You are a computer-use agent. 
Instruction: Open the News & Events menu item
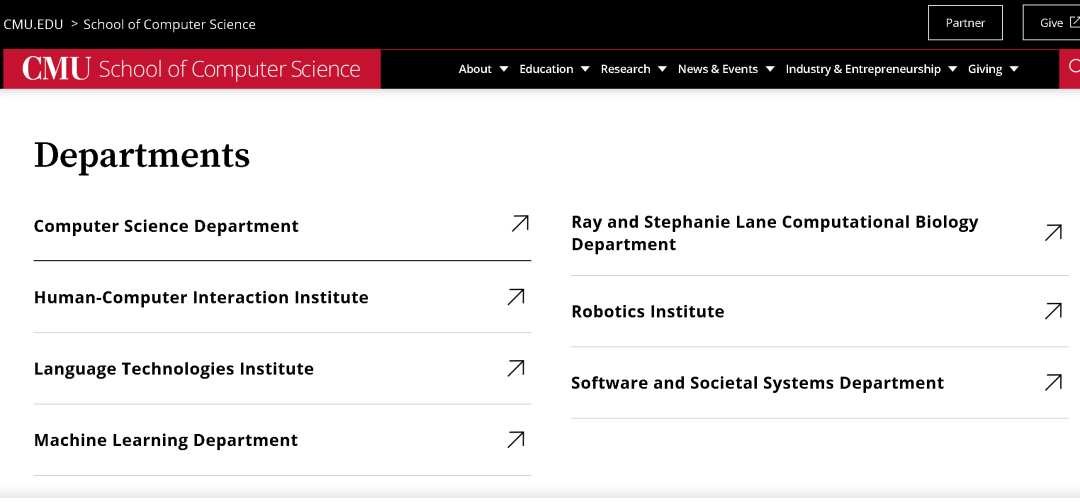pyautogui.click(x=718, y=69)
